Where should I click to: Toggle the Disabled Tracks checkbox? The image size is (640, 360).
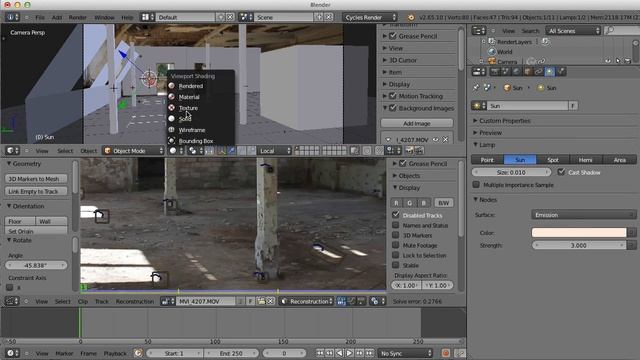tap(396, 215)
